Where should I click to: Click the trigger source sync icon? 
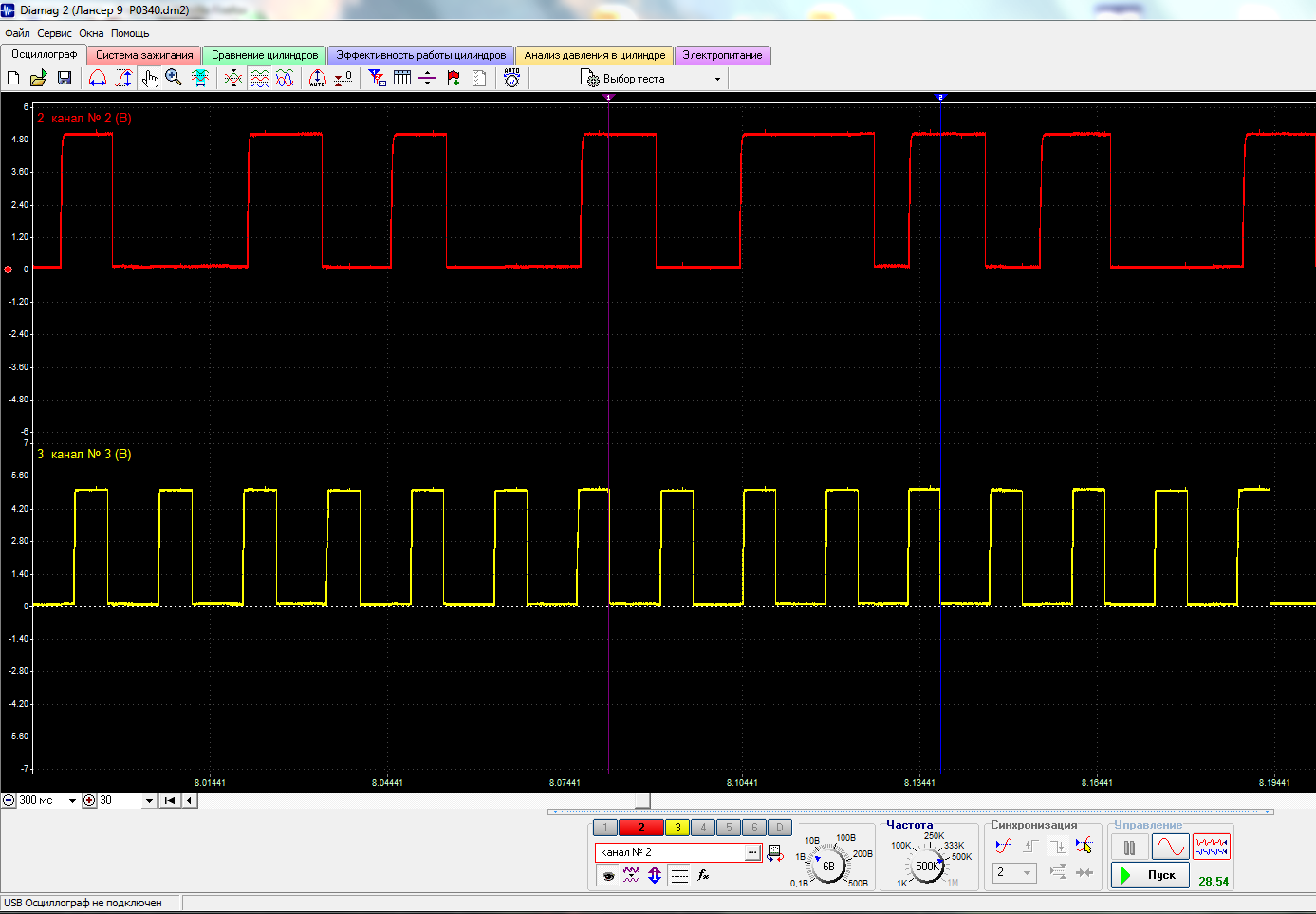click(x=1003, y=845)
